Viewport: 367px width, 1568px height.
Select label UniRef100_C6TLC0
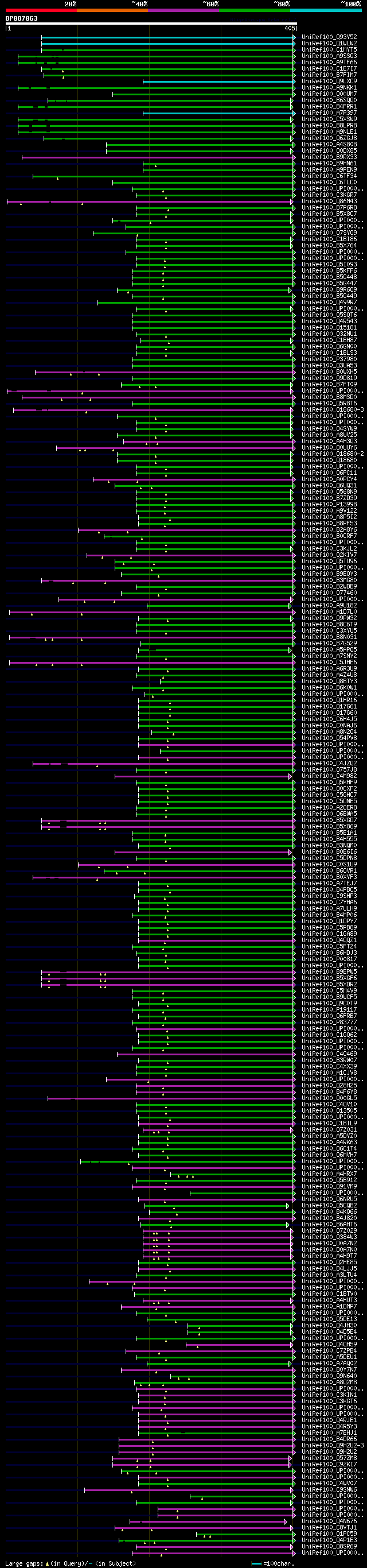329,182
